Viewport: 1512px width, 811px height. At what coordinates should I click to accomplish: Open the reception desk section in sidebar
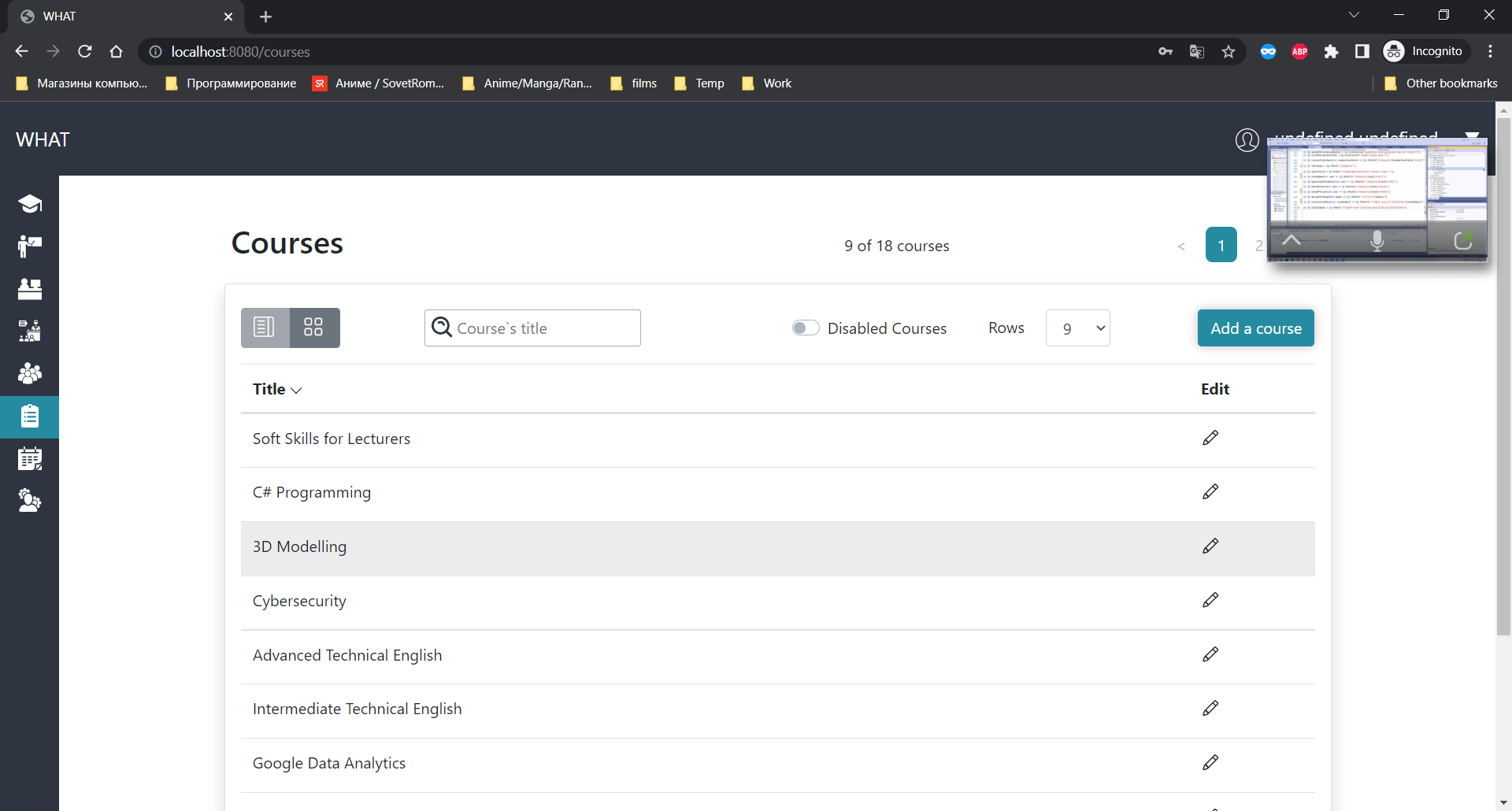point(29,289)
